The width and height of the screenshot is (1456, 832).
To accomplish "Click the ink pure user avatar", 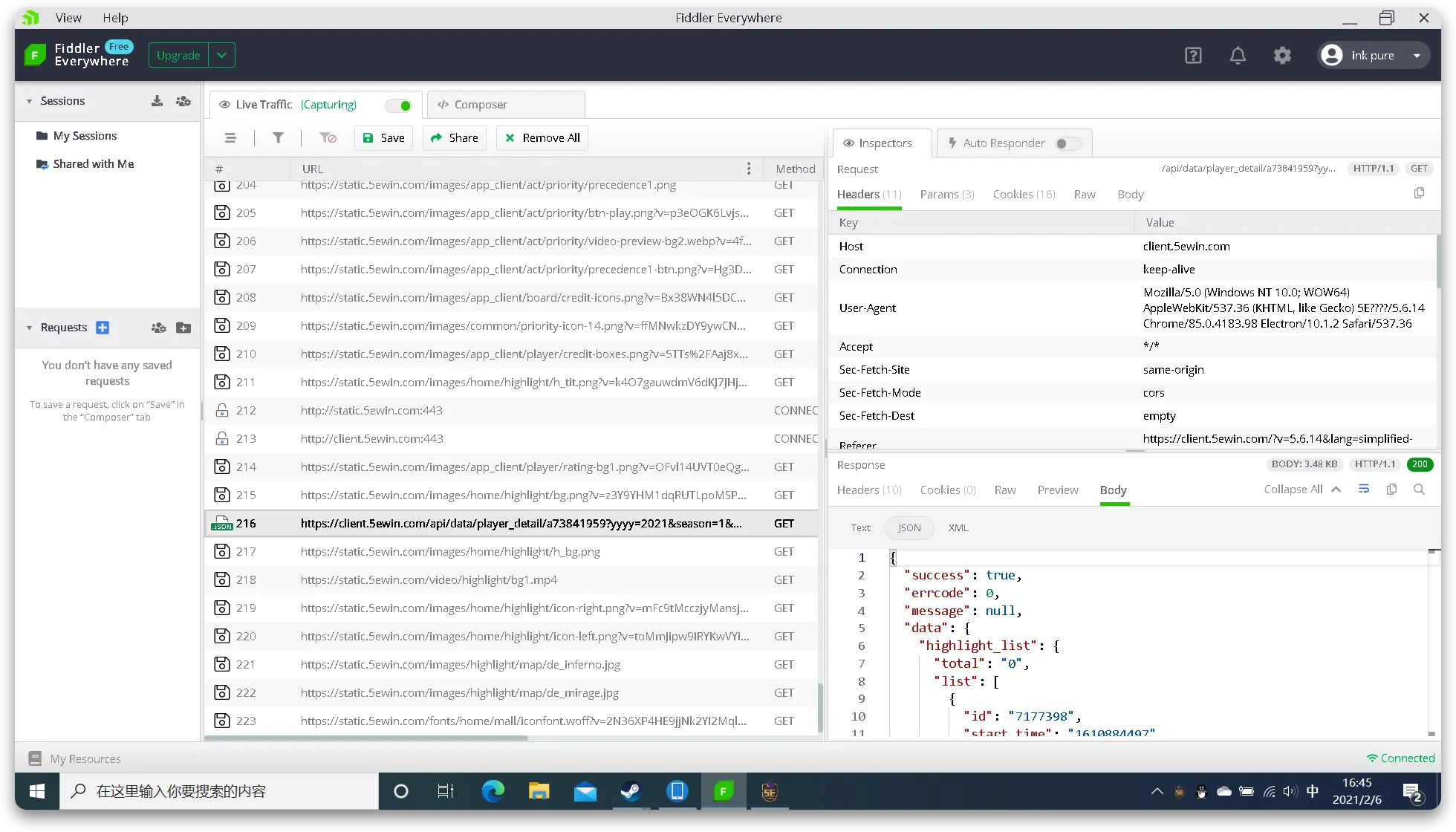I will (x=1332, y=56).
